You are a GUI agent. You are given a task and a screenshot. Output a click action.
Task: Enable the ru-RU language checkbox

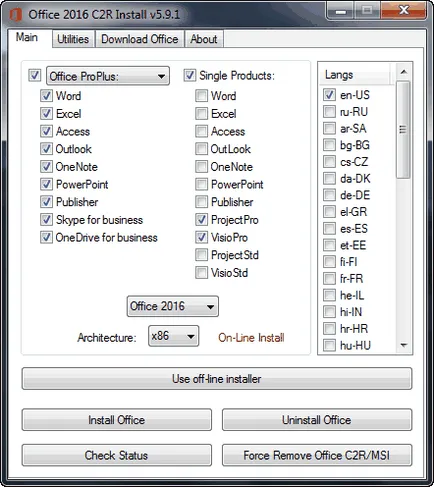(x=329, y=111)
